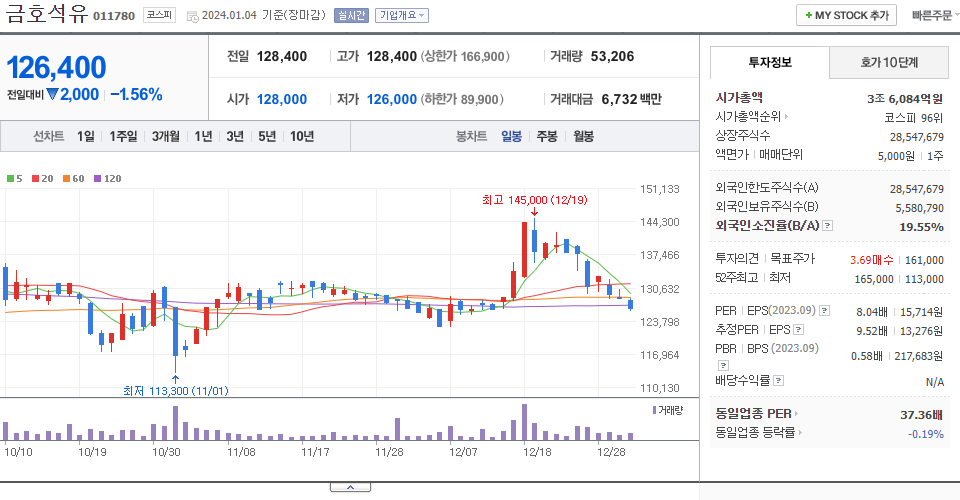Open the 빠른주문 dropdown

point(934,15)
